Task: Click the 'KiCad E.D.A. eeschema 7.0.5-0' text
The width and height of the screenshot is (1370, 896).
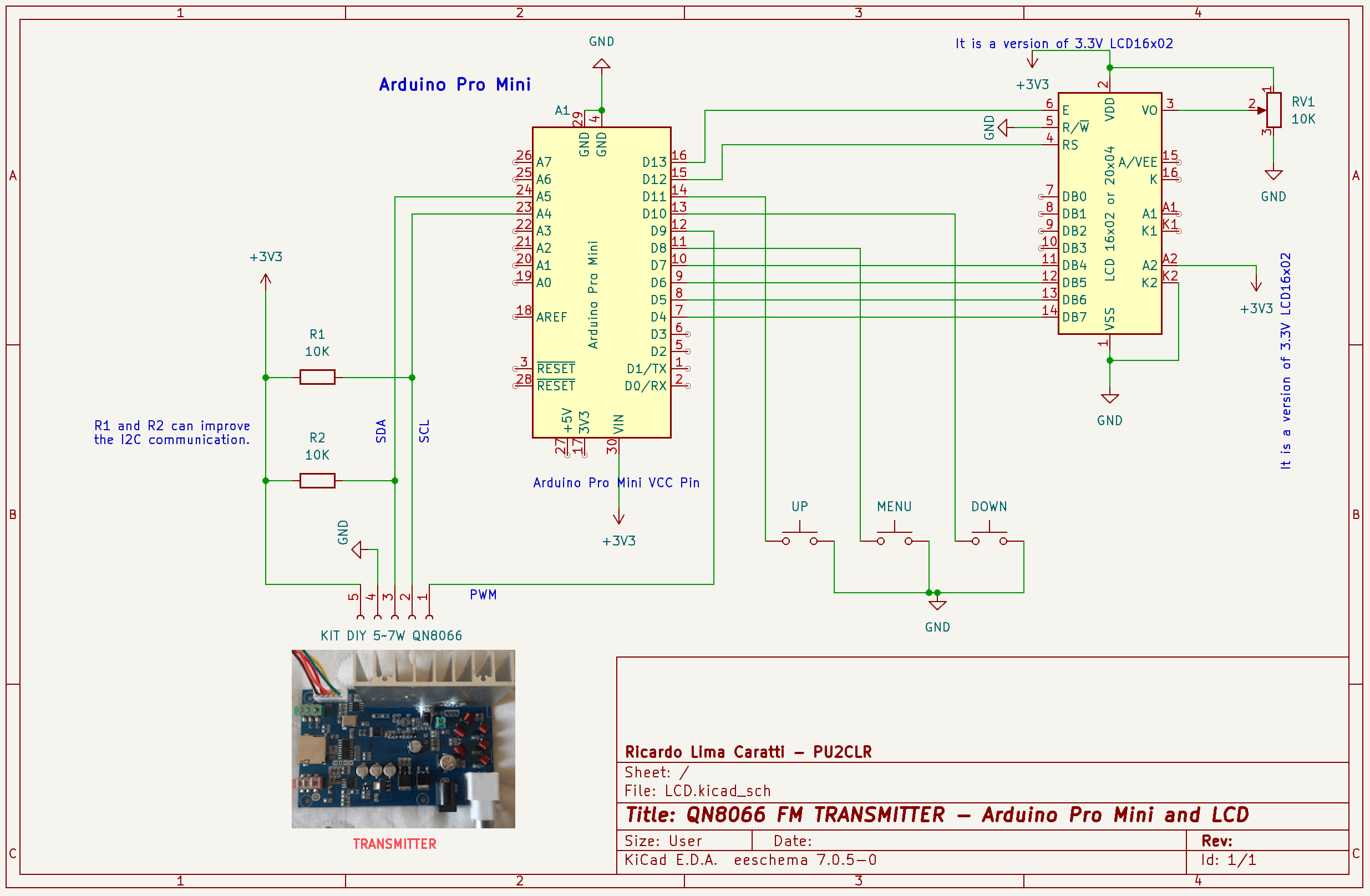Action: 750,860
